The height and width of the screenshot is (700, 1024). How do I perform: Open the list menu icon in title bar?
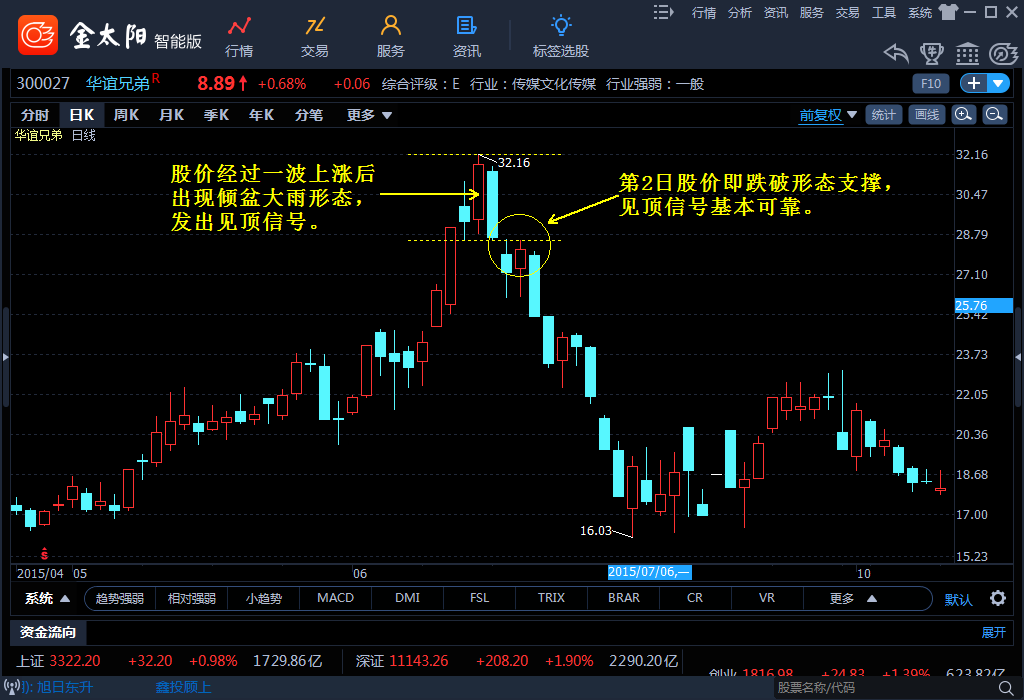[663, 12]
